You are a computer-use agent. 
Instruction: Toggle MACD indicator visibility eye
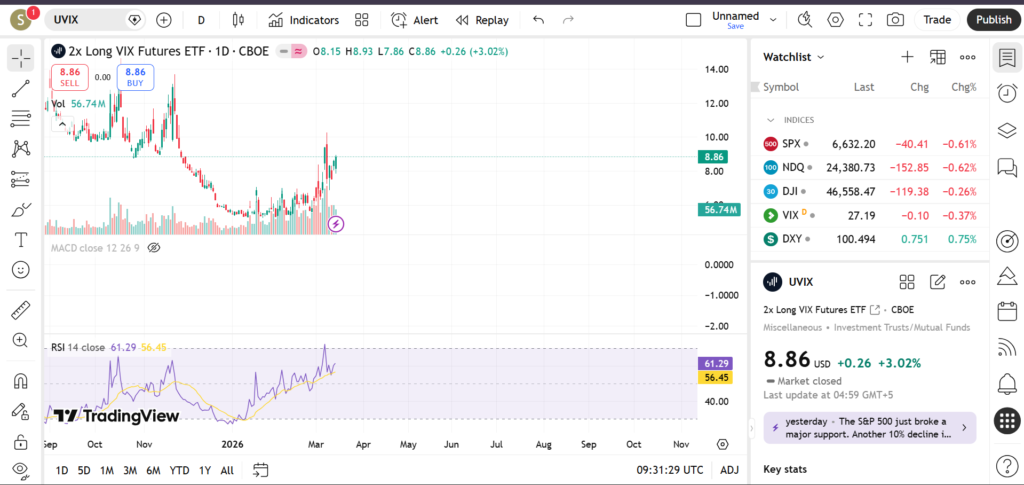[154, 247]
